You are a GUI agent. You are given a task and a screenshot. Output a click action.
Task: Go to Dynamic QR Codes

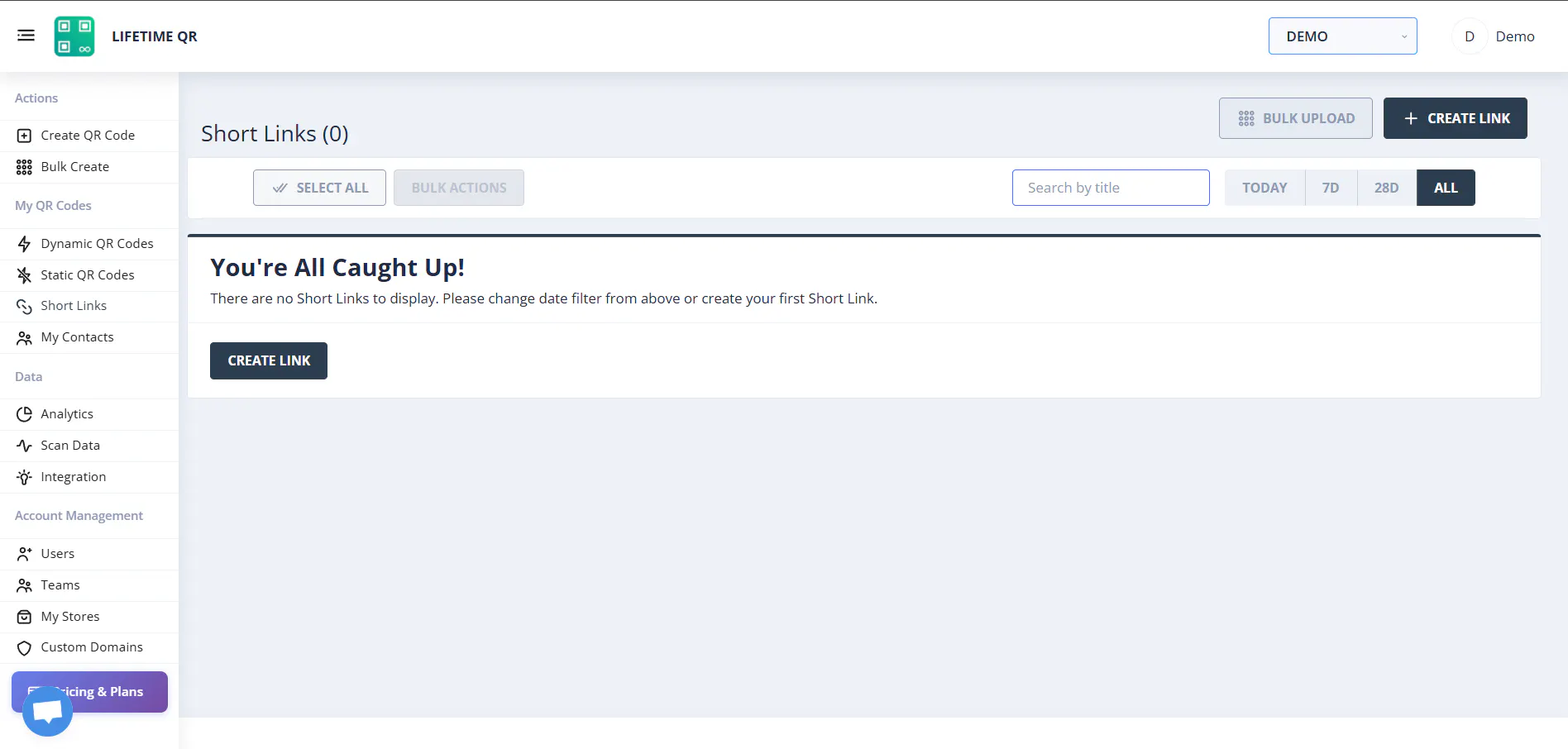tap(89, 244)
